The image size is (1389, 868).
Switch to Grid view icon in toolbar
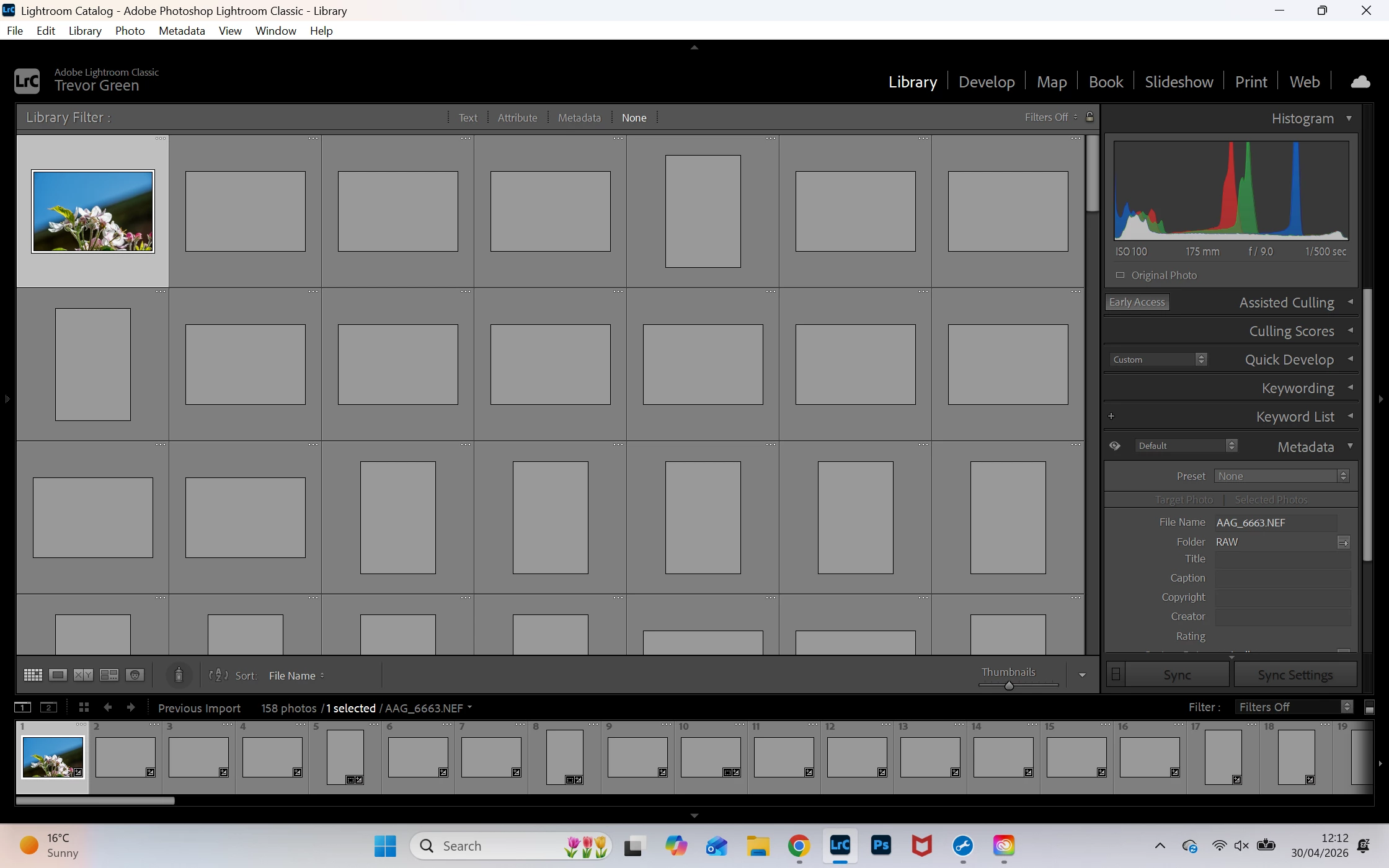(x=33, y=675)
